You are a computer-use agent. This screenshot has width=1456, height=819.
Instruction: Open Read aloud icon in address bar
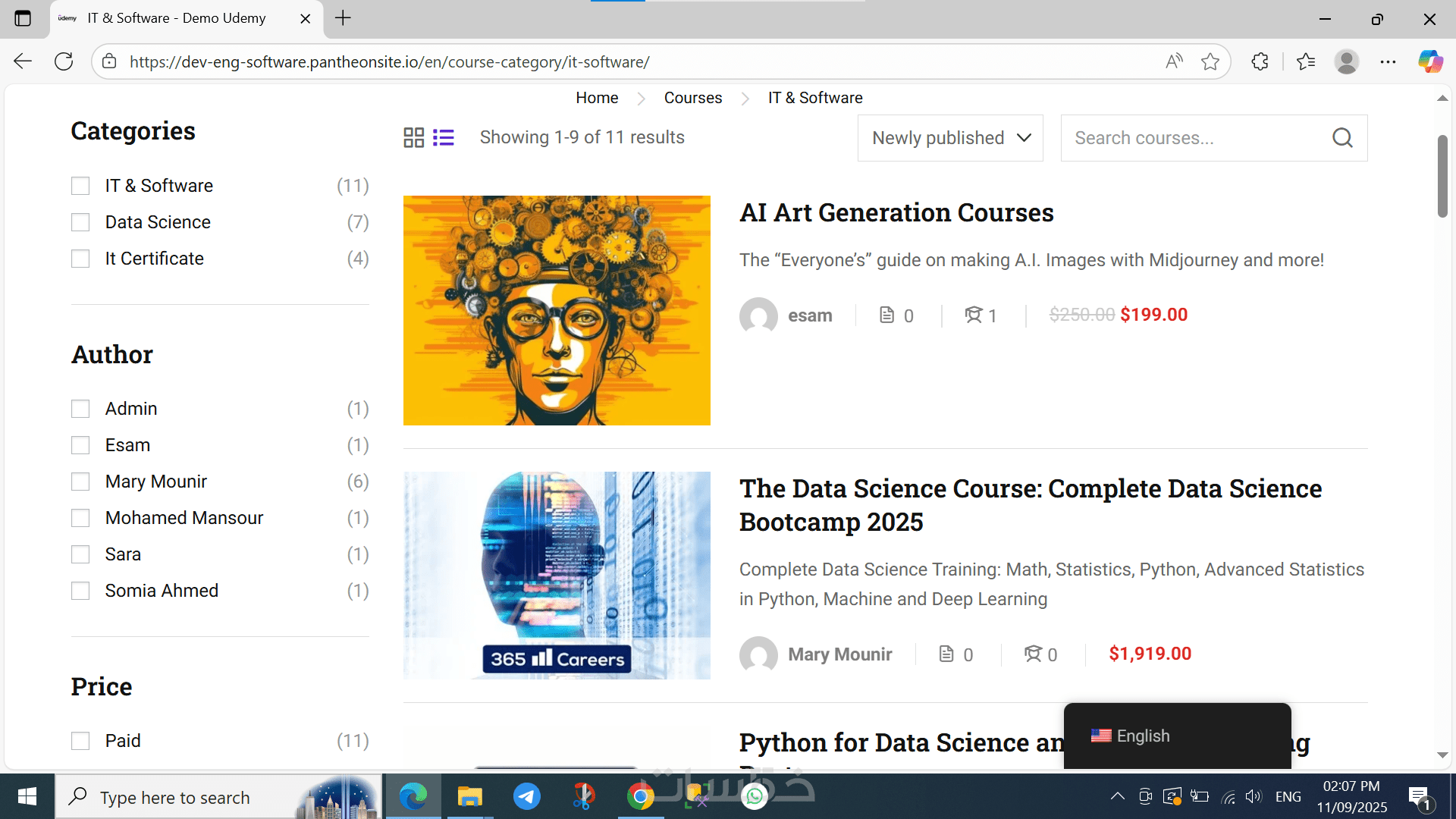[x=1174, y=61]
